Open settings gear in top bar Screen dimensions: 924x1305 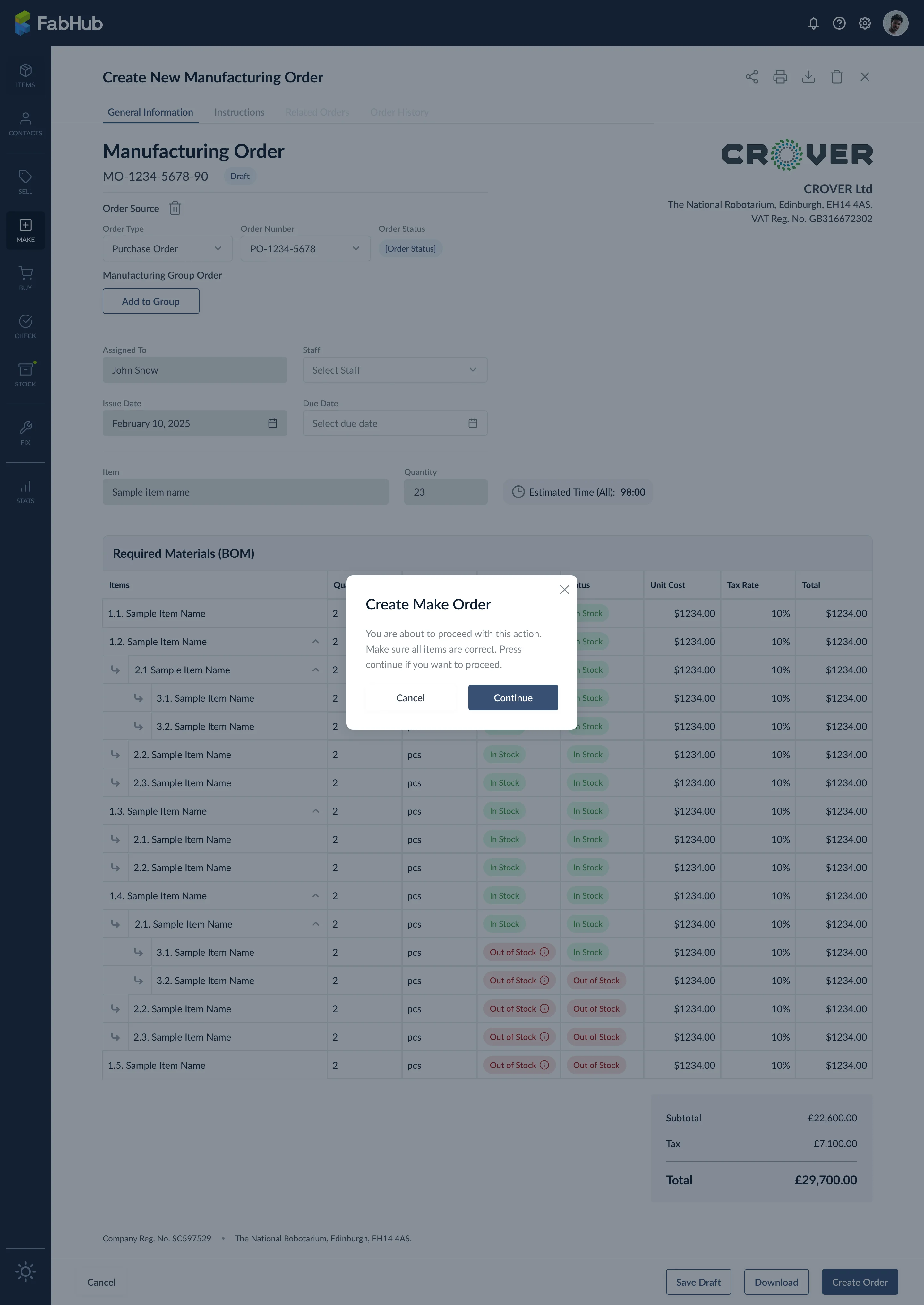click(x=864, y=23)
